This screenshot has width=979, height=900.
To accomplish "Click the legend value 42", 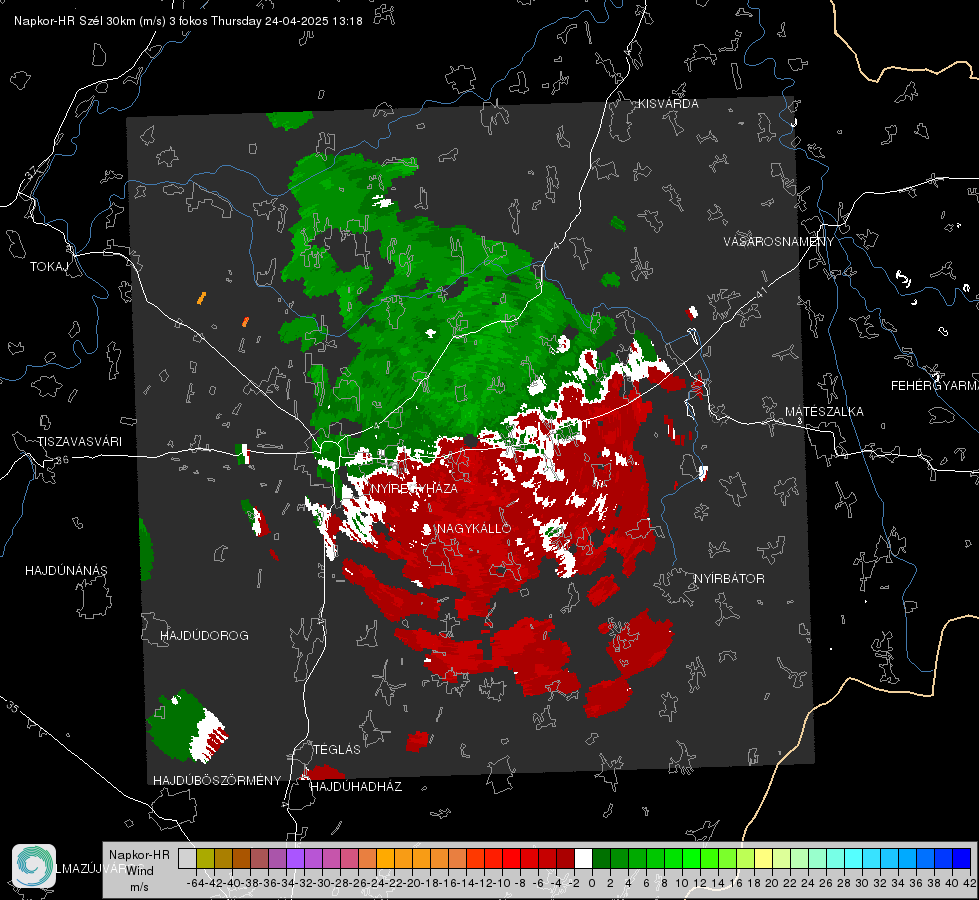I will (x=970, y=883).
